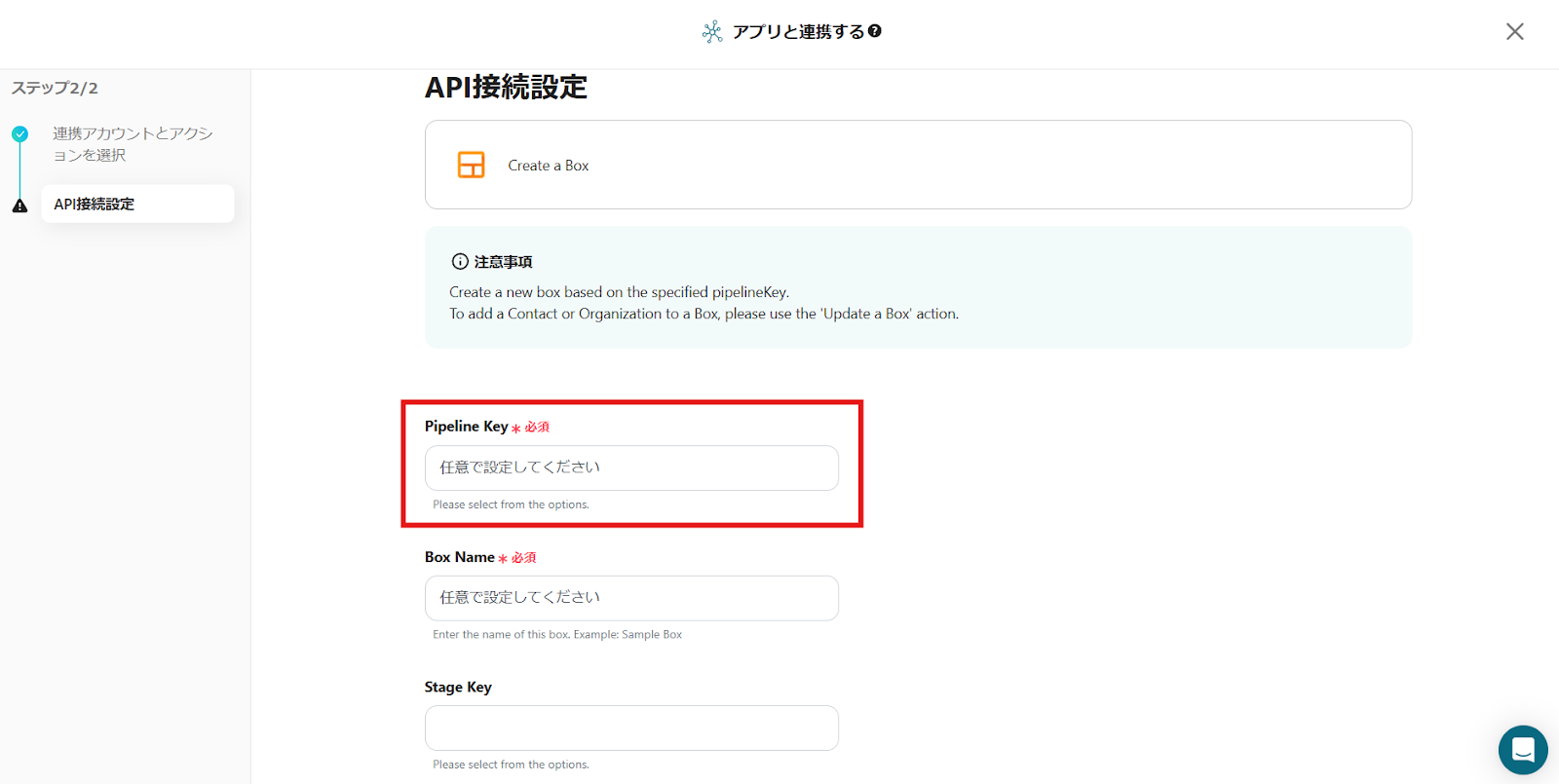Open the chat support bubble icon
Image resolution: width=1559 pixels, height=784 pixels.
(1523, 750)
